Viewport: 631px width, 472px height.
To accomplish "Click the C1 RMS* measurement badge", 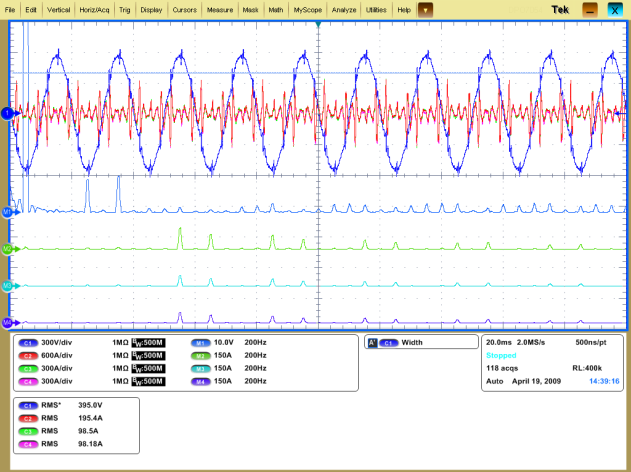I will [x=28, y=406].
